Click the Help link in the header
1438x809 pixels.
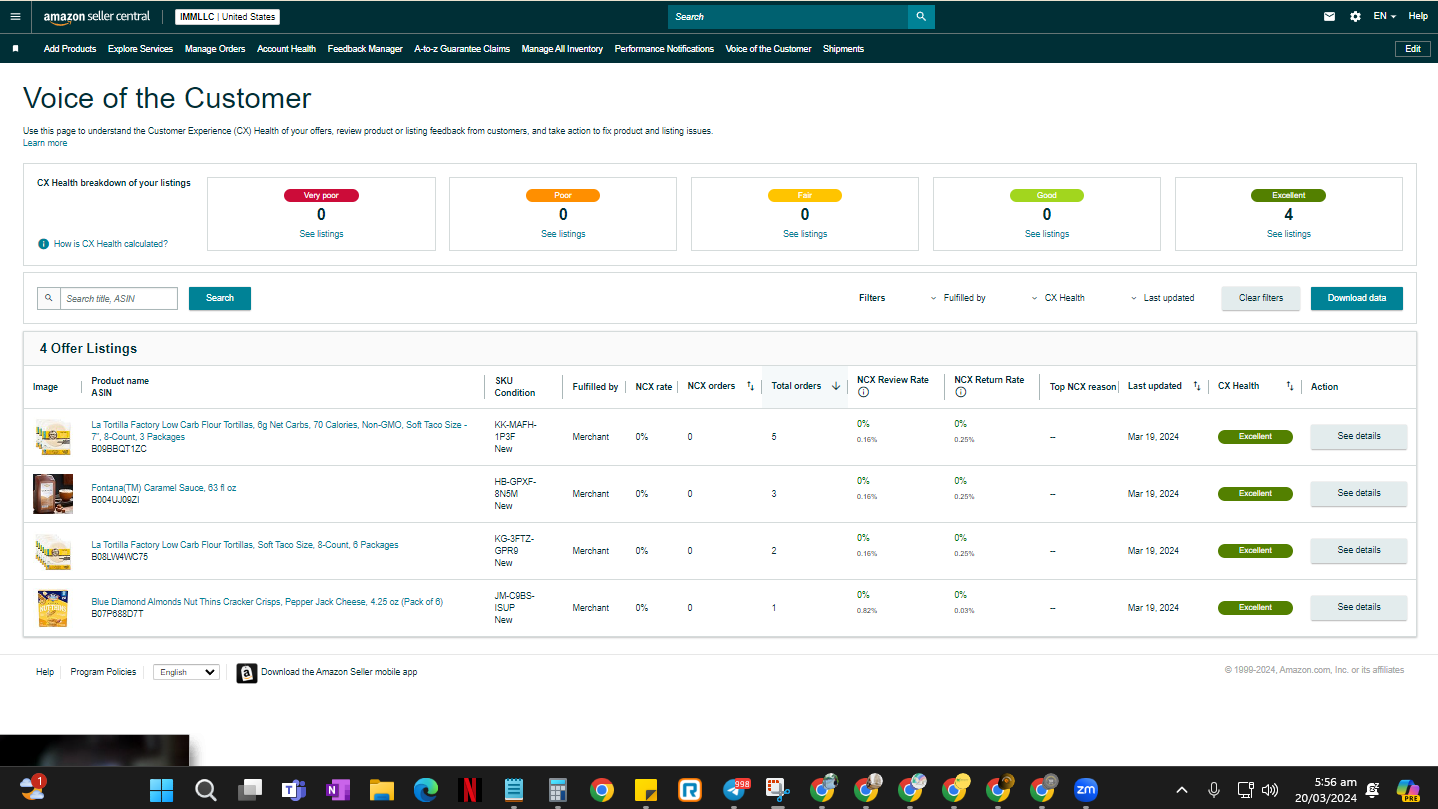click(1418, 16)
